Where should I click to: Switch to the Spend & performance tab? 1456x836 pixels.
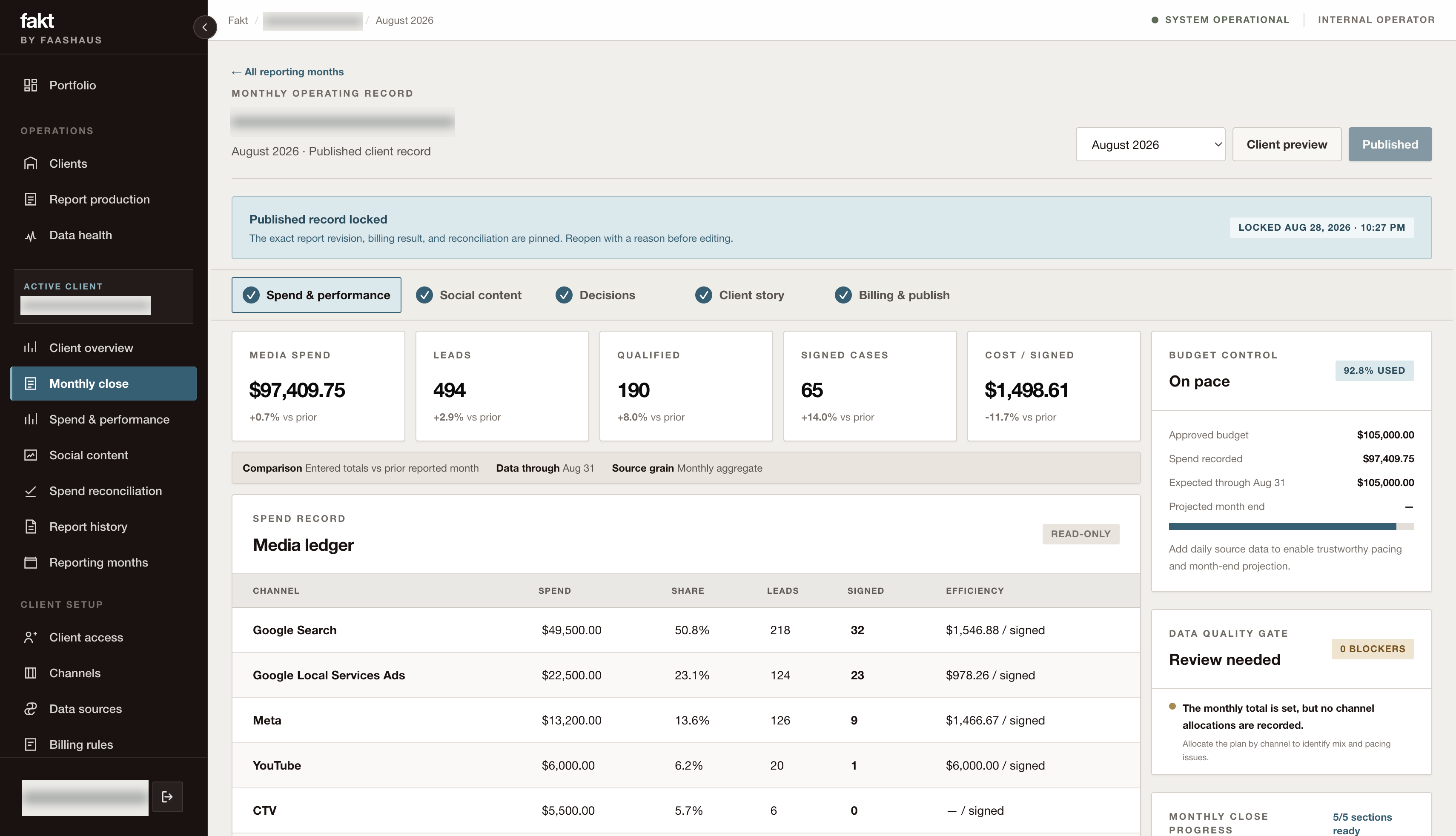[x=316, y=295]
